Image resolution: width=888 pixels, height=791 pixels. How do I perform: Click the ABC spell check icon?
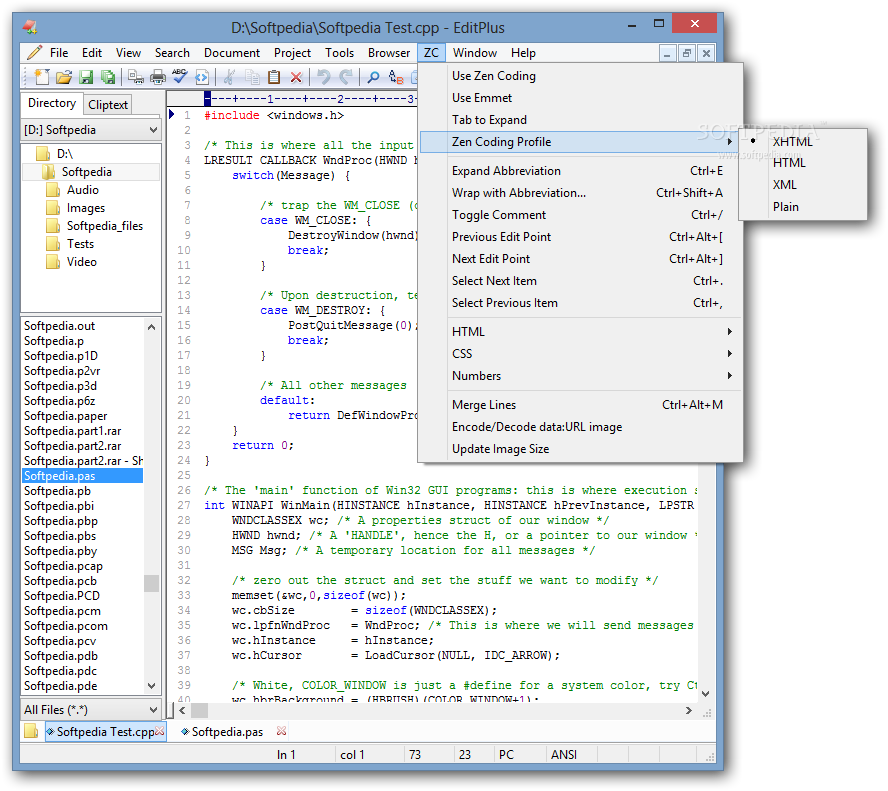(180, 76)
